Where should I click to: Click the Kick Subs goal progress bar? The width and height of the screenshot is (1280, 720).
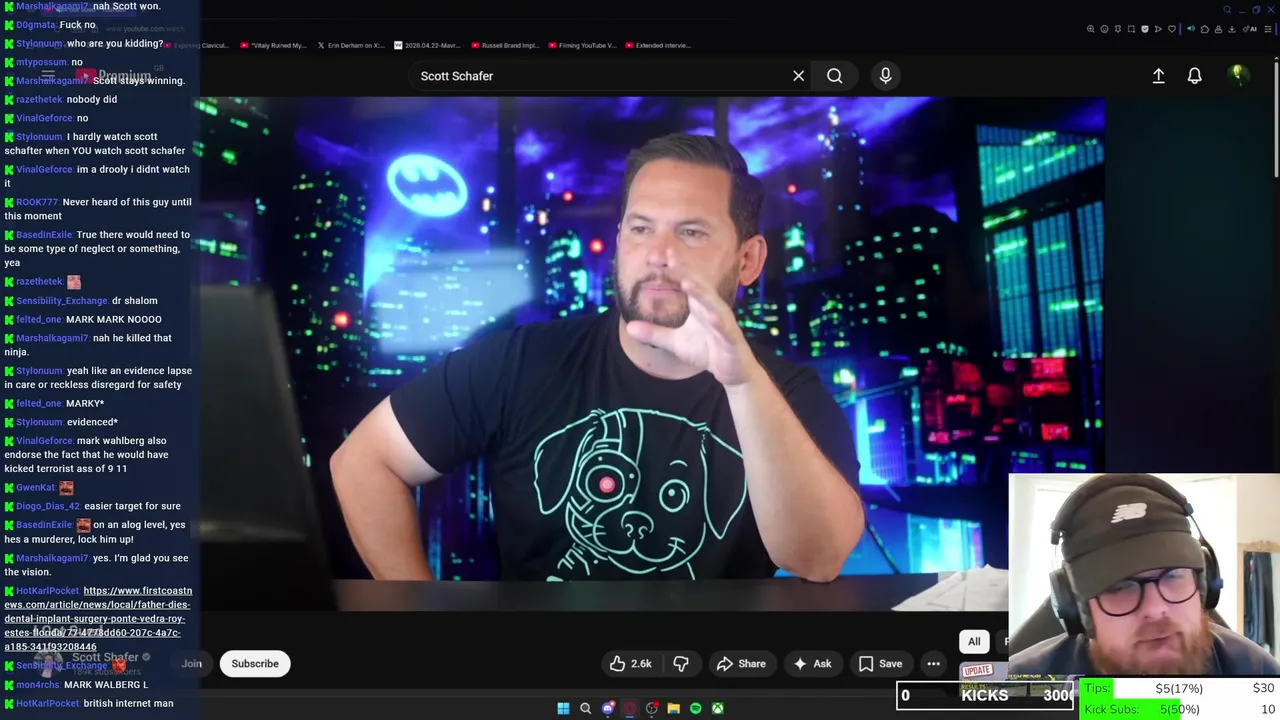(1178, 709)
